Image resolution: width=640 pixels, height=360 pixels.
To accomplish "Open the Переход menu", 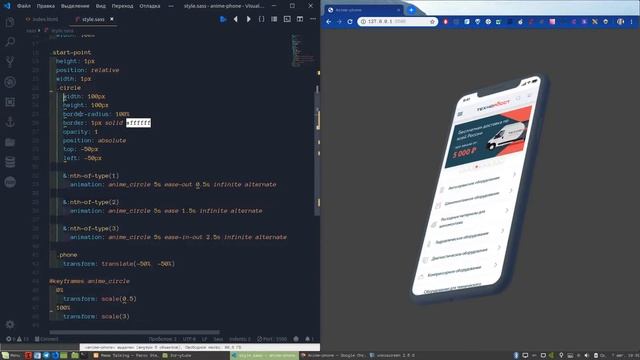I will point(122,6).
